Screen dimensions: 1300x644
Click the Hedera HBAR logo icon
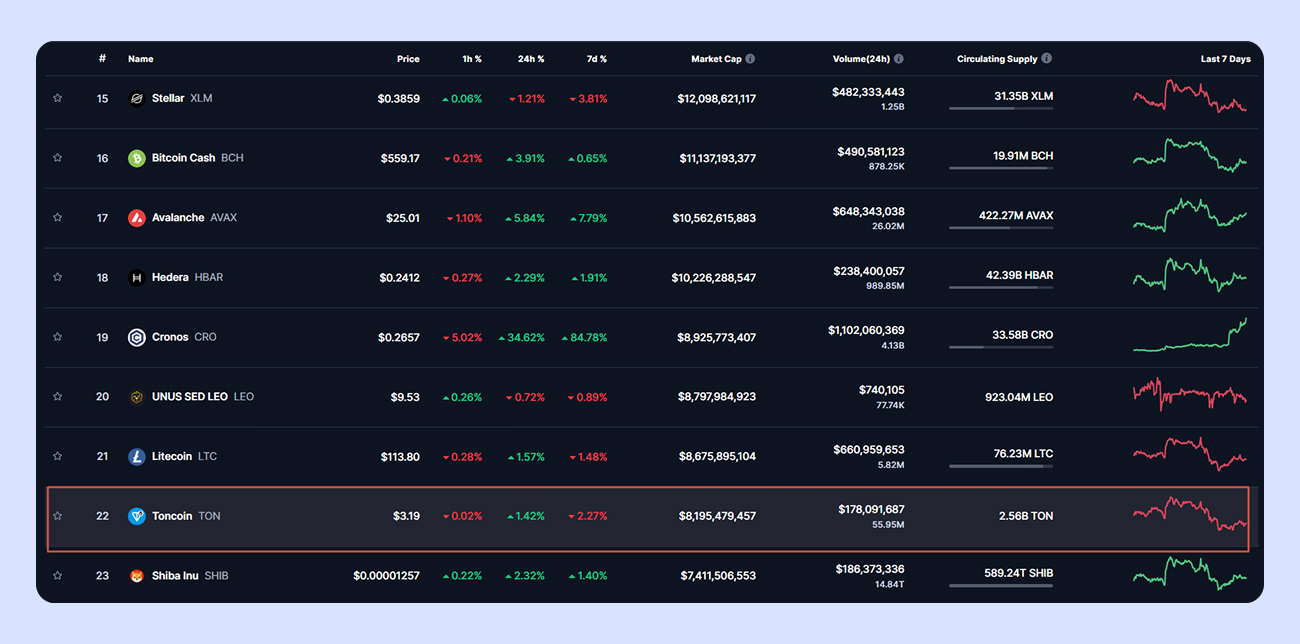[137, 278]
